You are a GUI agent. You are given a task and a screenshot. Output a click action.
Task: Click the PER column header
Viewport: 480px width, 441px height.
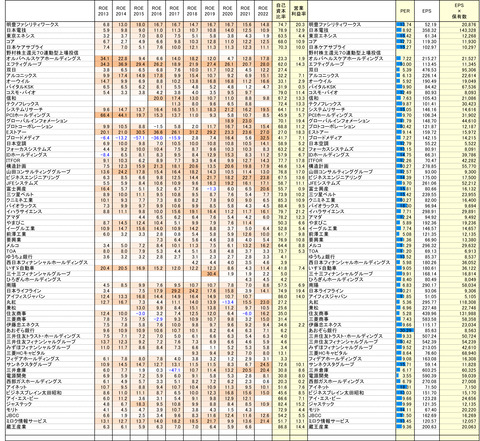coord(405,11)
